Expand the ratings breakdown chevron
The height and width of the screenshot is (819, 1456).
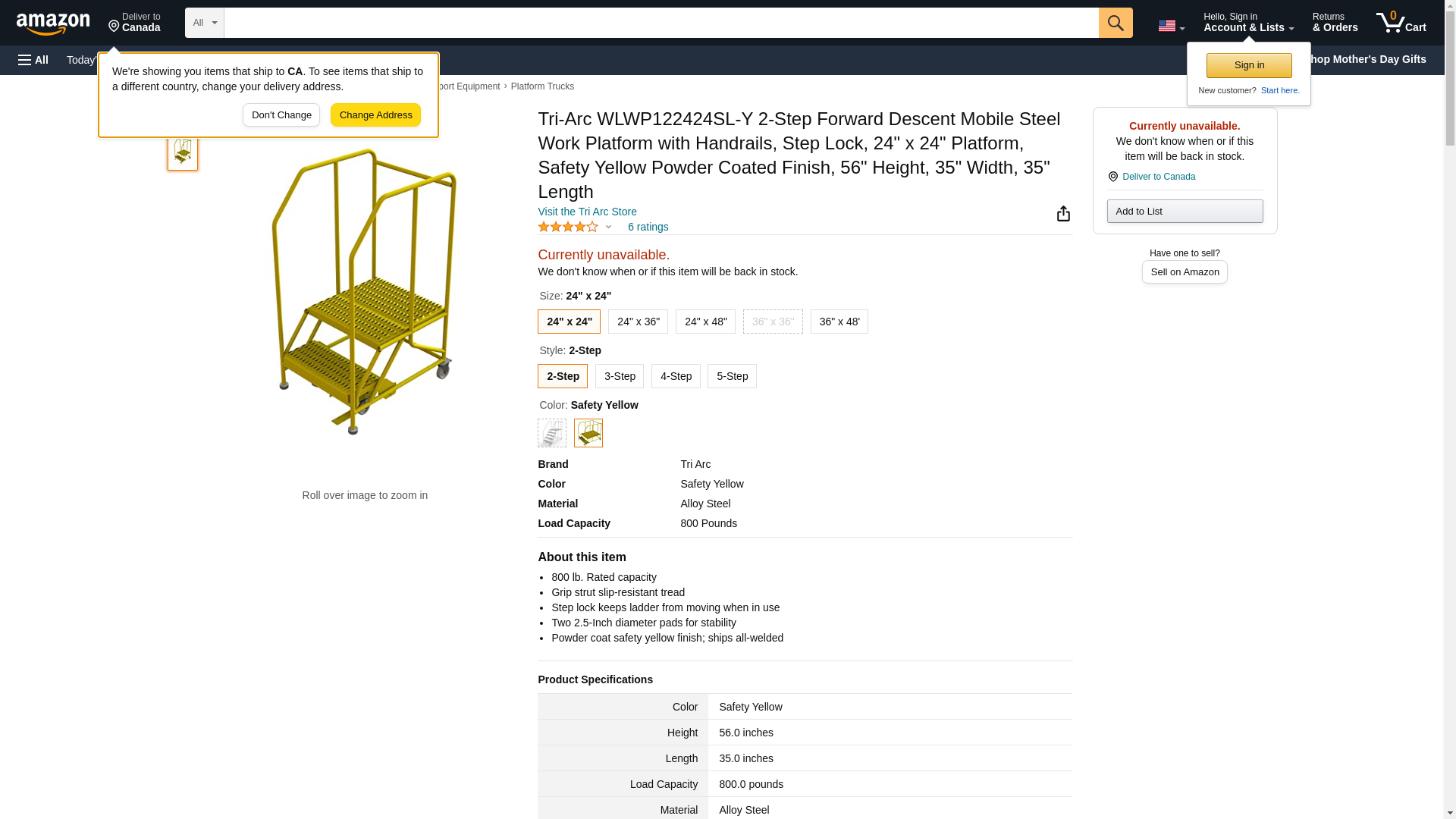608,227
